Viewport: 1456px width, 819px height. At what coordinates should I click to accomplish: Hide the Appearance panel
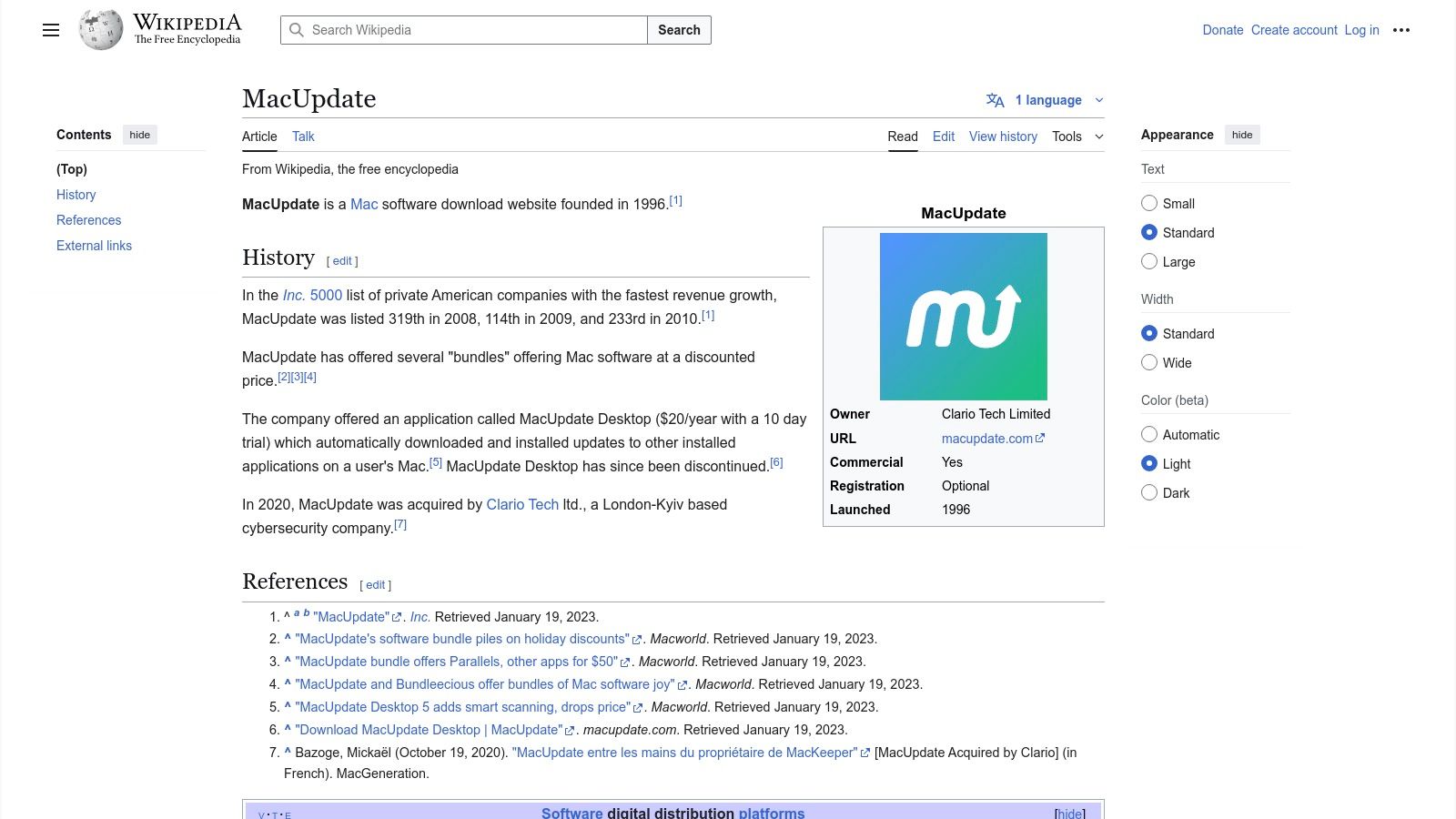[1242, 135]
